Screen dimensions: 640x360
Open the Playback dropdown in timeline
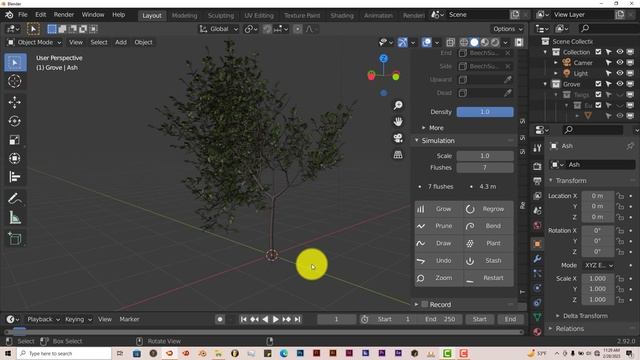pyautogui.click(x=43, y=319)
